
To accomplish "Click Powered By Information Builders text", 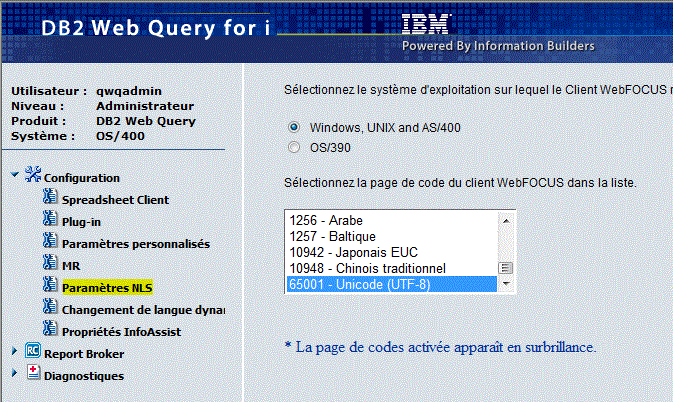I will pyautogui.click(x=498, y=46).
